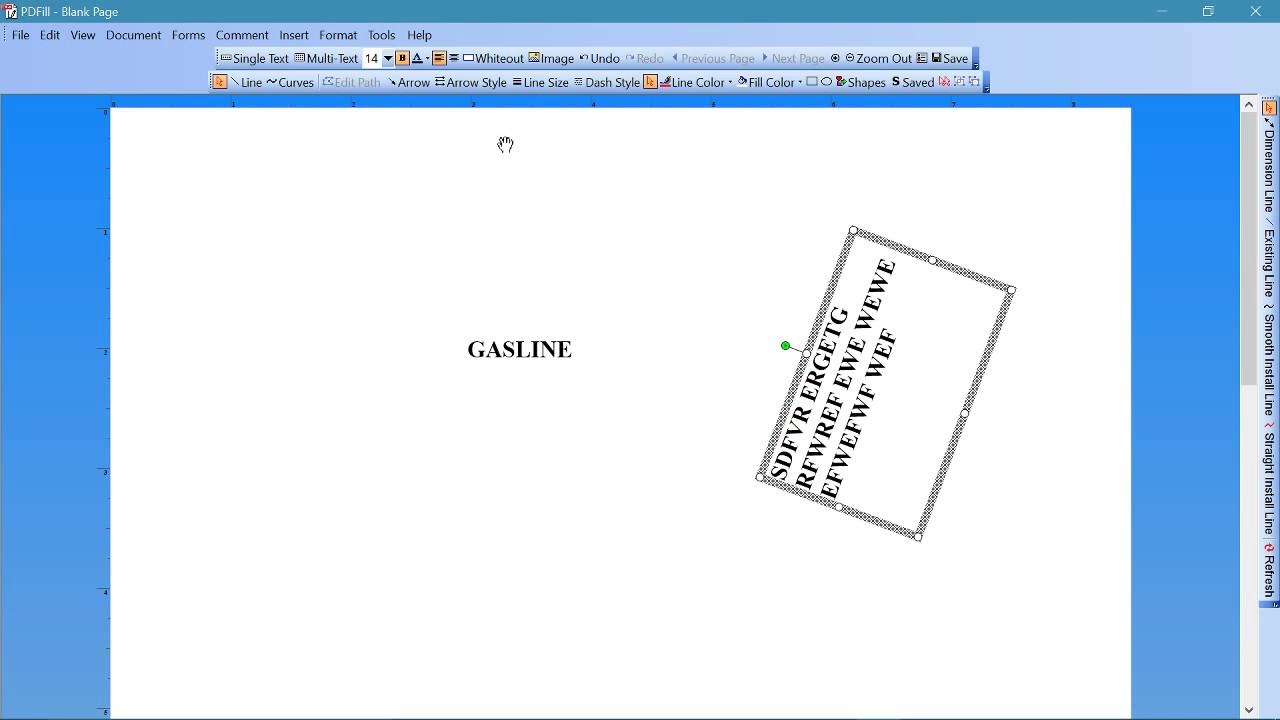This screenshot has width=1280, height=720.
Task: Toggle center text alignment
Action: coord(454,58)
